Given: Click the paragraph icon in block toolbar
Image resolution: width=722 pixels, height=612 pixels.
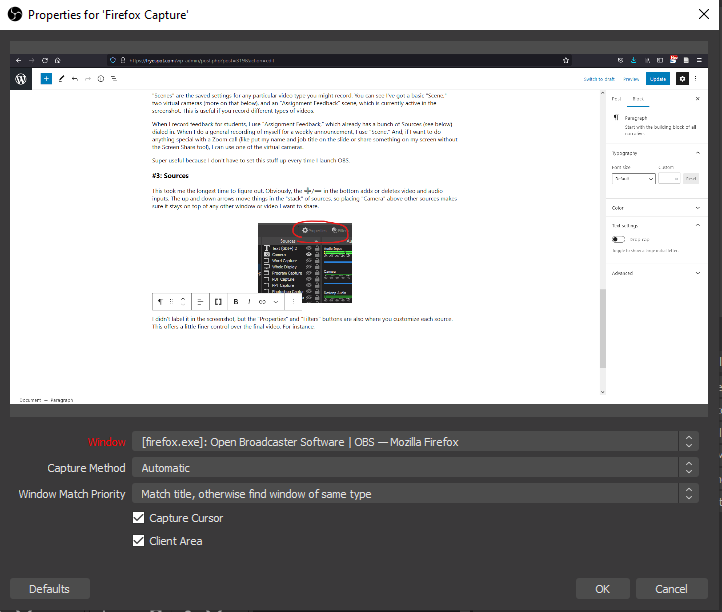Looking at the screenshot, I should (160, 302).
